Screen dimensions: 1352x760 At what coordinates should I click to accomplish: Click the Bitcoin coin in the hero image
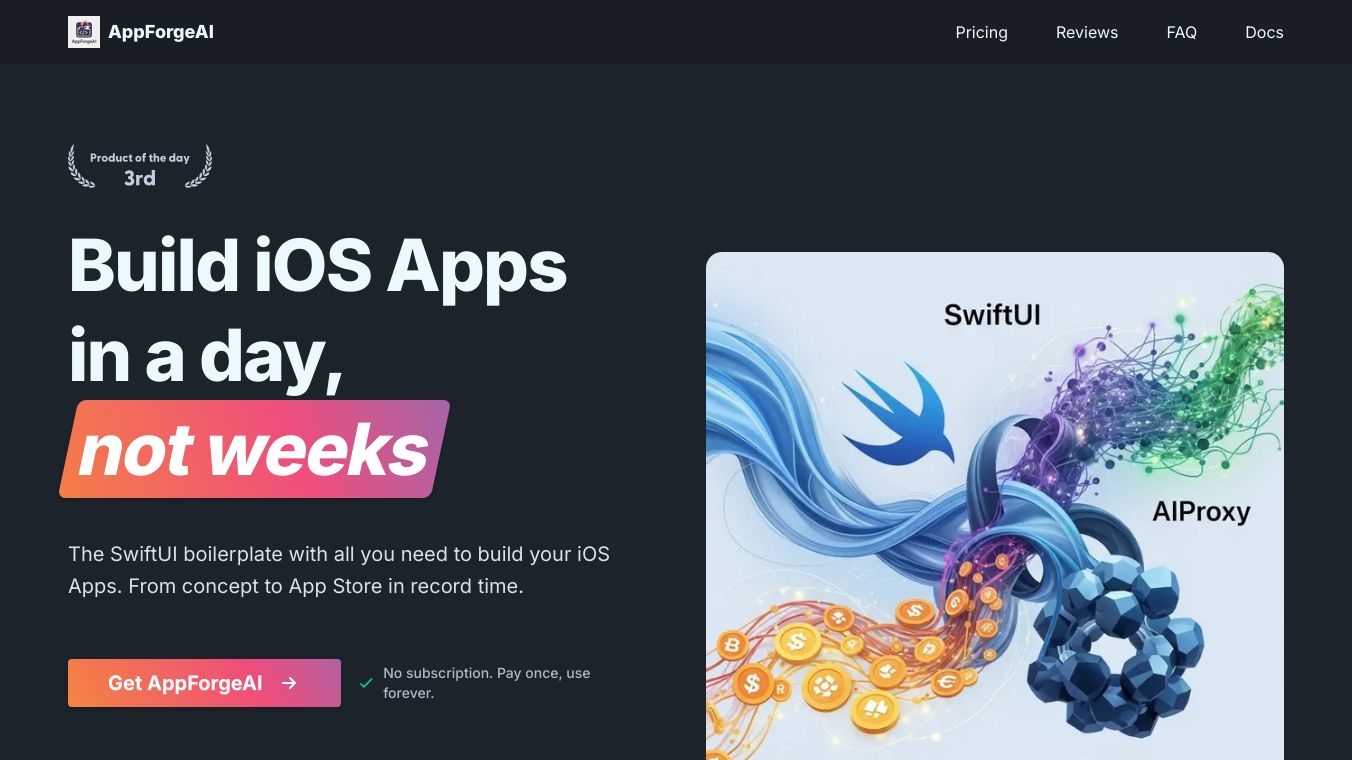click(x=733, y=647)
